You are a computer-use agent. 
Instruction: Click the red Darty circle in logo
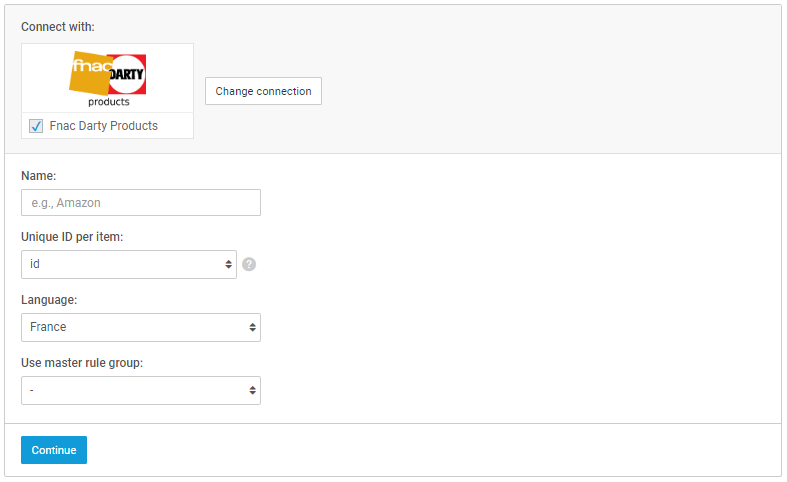[x=128, y=74]
